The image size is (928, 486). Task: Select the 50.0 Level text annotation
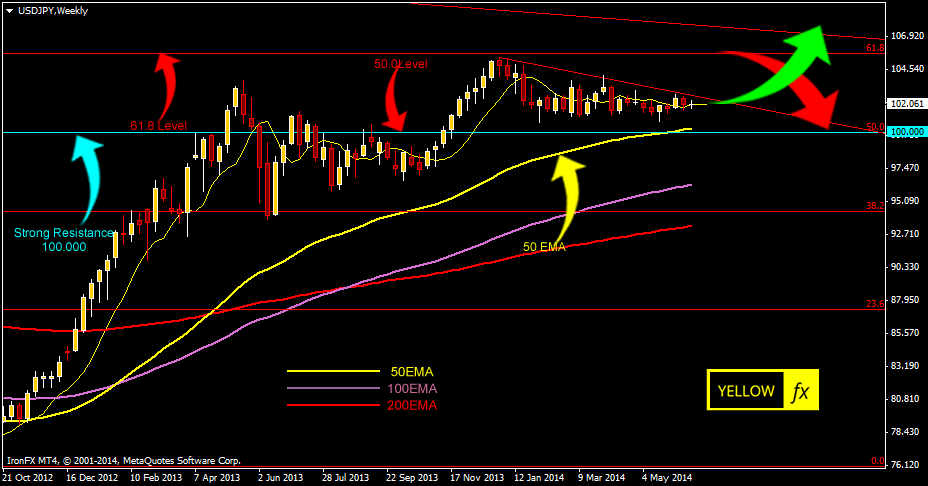(x=400, y=64)
